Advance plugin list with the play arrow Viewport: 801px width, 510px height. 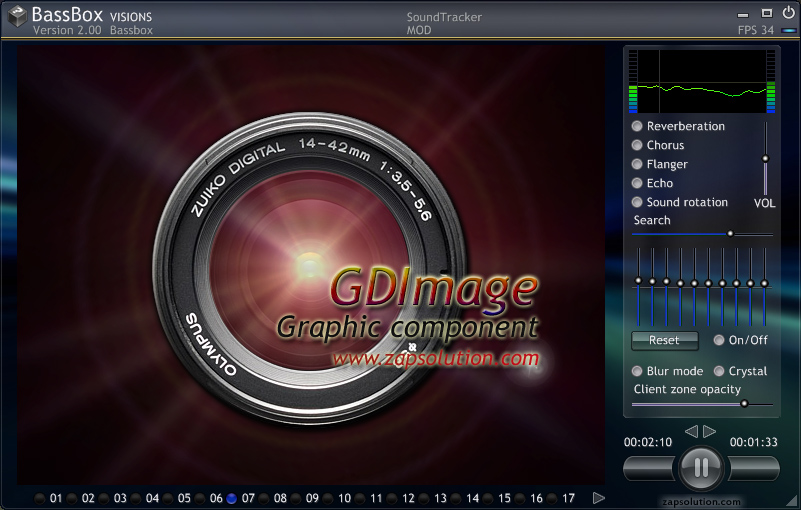click(599, 498)
